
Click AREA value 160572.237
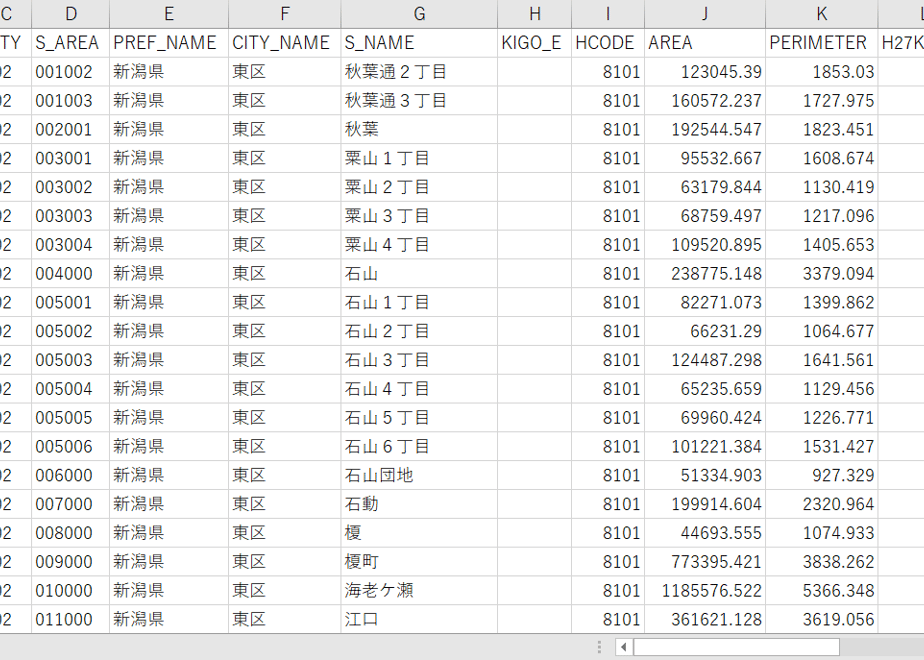705,101
